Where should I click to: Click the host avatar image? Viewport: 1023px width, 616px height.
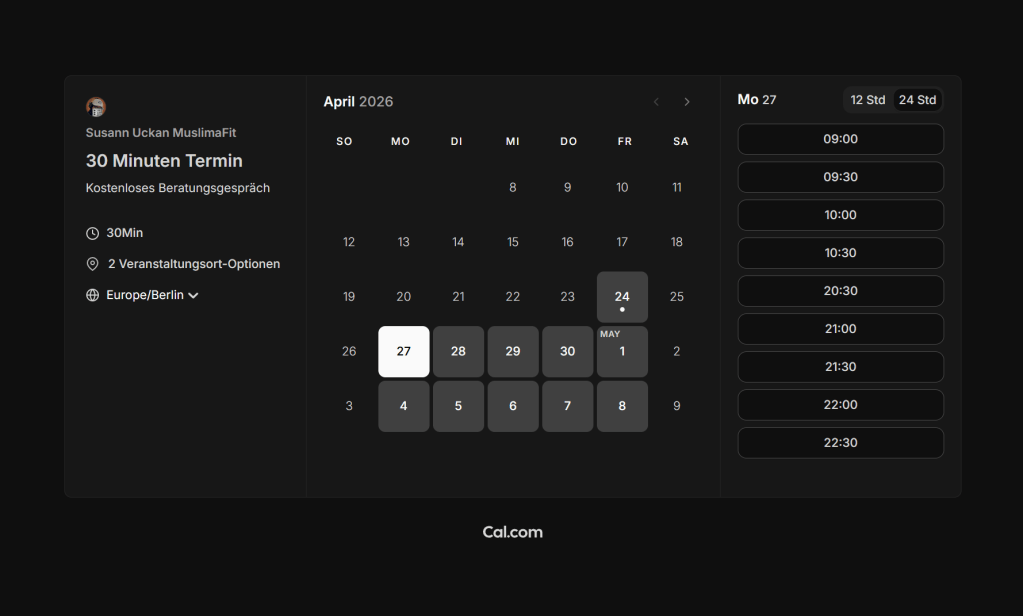tap(96, 107)
